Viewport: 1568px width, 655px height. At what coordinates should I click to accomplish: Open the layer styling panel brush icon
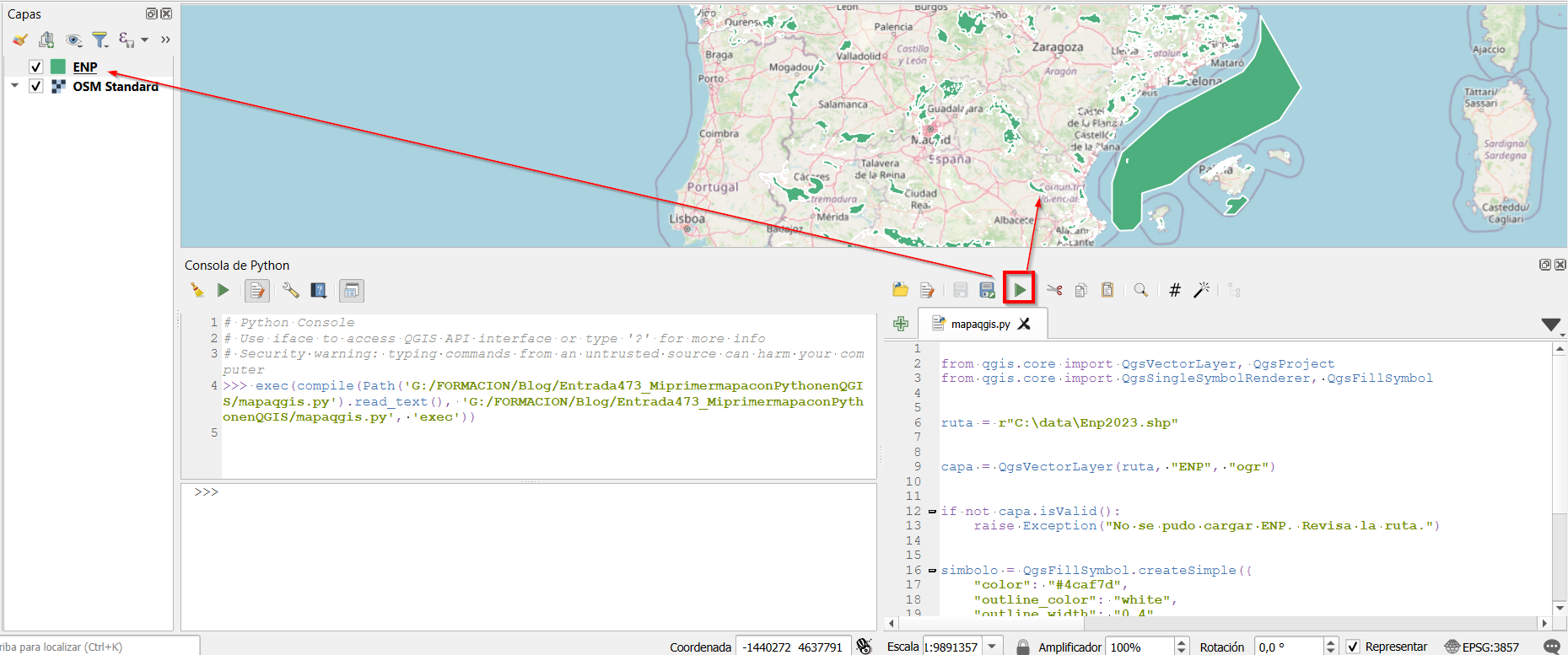20,40
